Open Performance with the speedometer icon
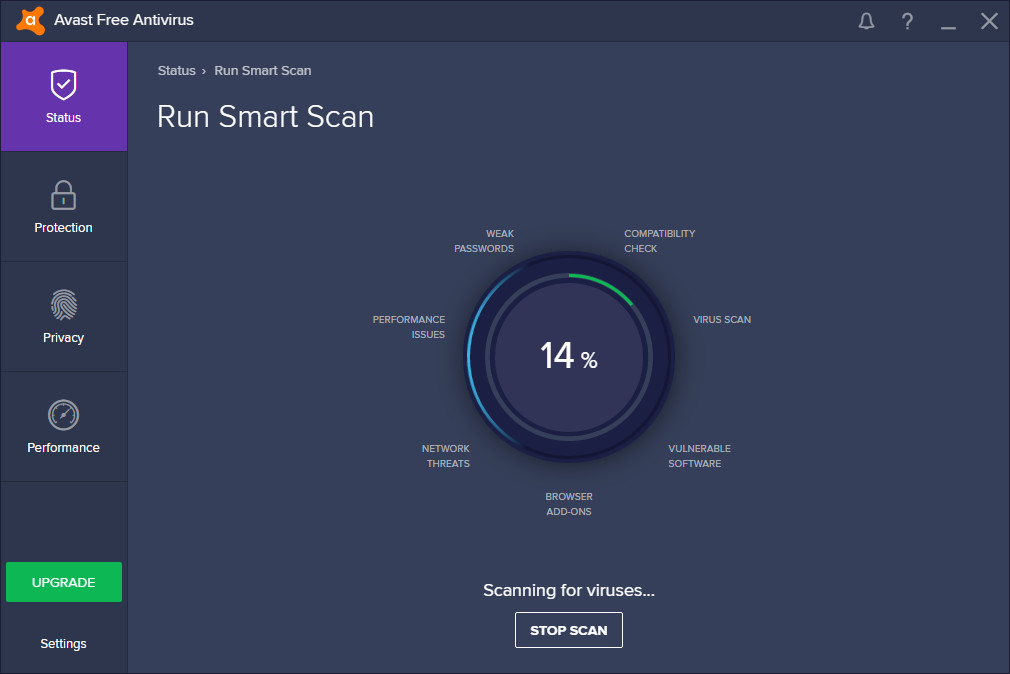The height and width of the screenshot is (674, 1010). 63,415
